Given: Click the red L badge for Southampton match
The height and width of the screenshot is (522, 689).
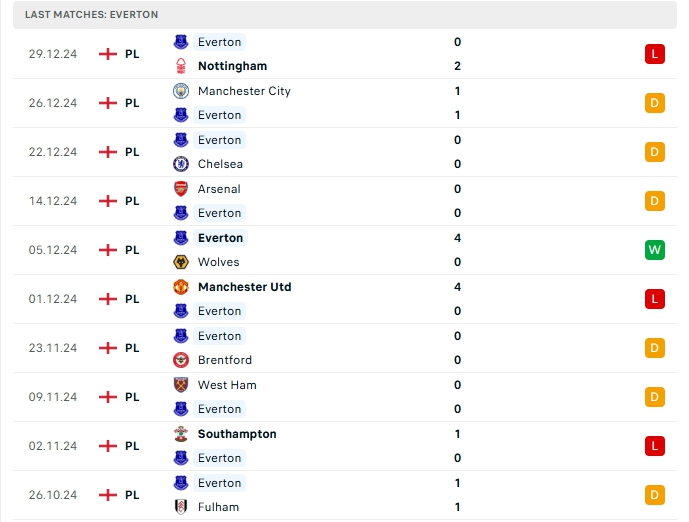Looking at the screenshot, I should [655, 446].
